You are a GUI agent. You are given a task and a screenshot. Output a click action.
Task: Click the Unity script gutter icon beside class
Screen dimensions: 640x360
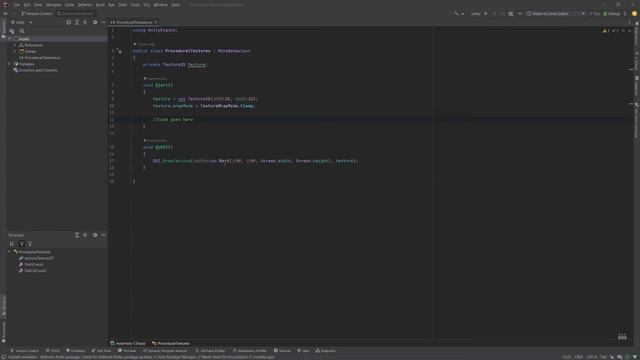[119, 51]
